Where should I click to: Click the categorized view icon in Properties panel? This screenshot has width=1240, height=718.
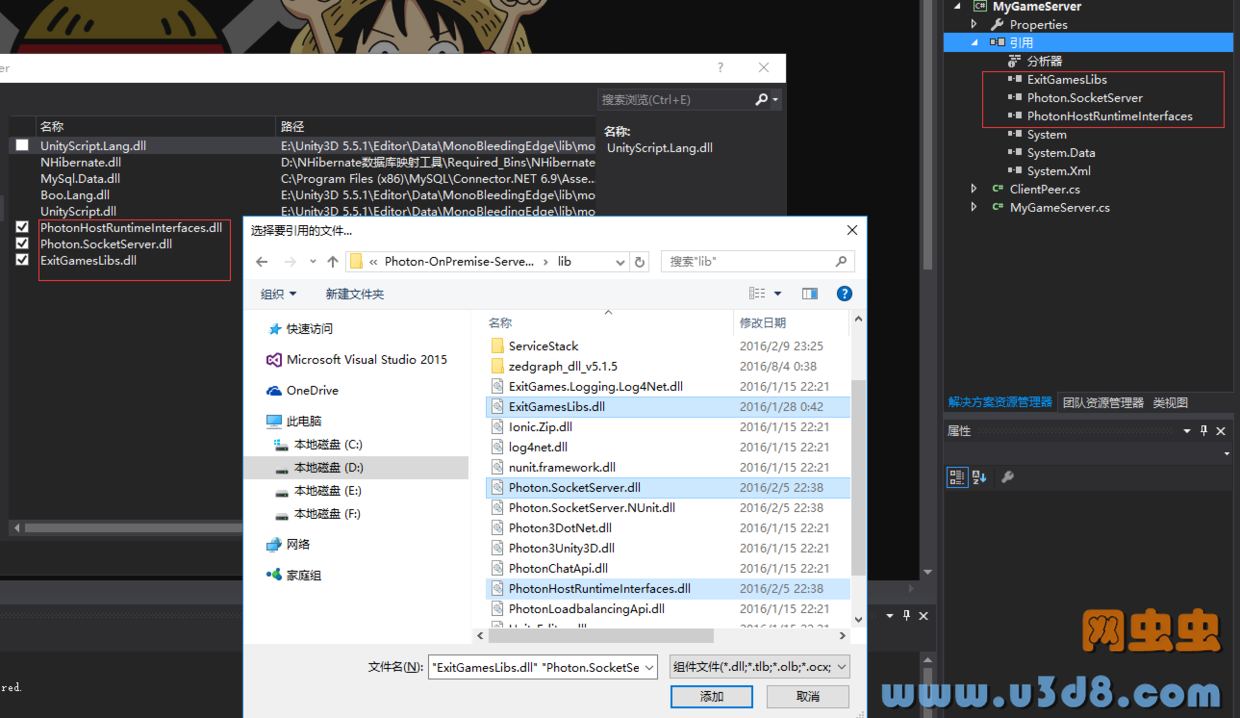pyautogui.click(x=957, y=477)
